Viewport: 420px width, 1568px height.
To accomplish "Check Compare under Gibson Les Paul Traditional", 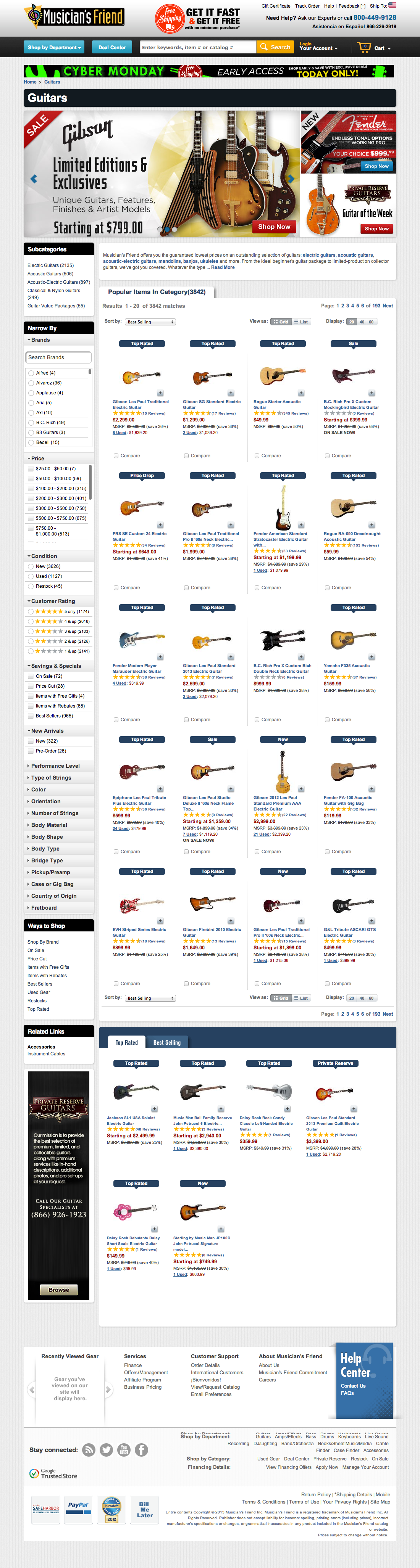I will click(x=116, y=455).
